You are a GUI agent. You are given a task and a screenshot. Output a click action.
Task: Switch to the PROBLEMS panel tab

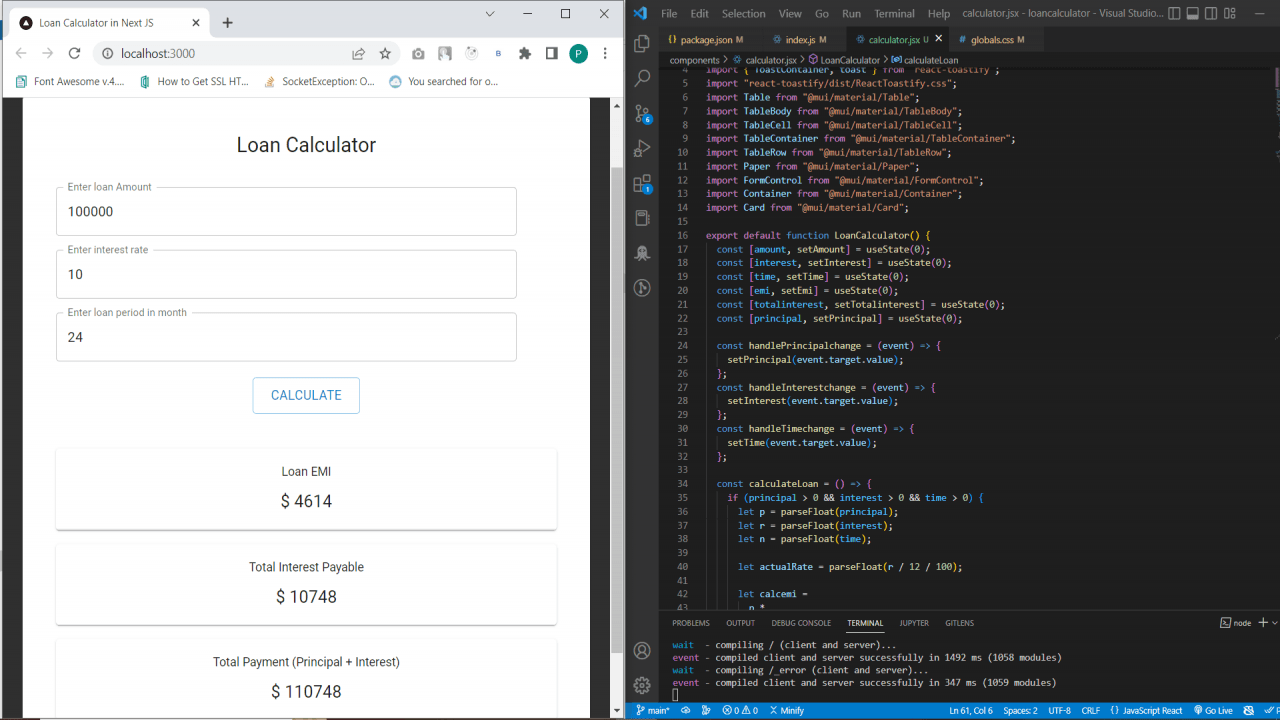point(691,623)
